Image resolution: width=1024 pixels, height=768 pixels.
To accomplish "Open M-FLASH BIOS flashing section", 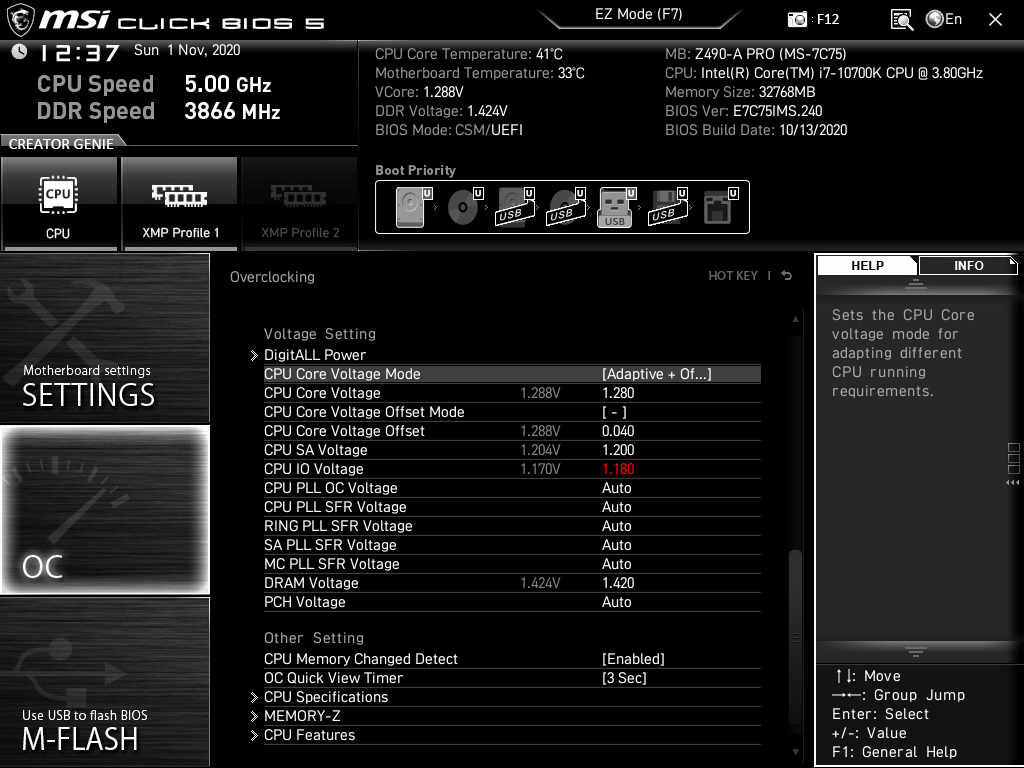I will pyautogui.click(x=105, y=682).
